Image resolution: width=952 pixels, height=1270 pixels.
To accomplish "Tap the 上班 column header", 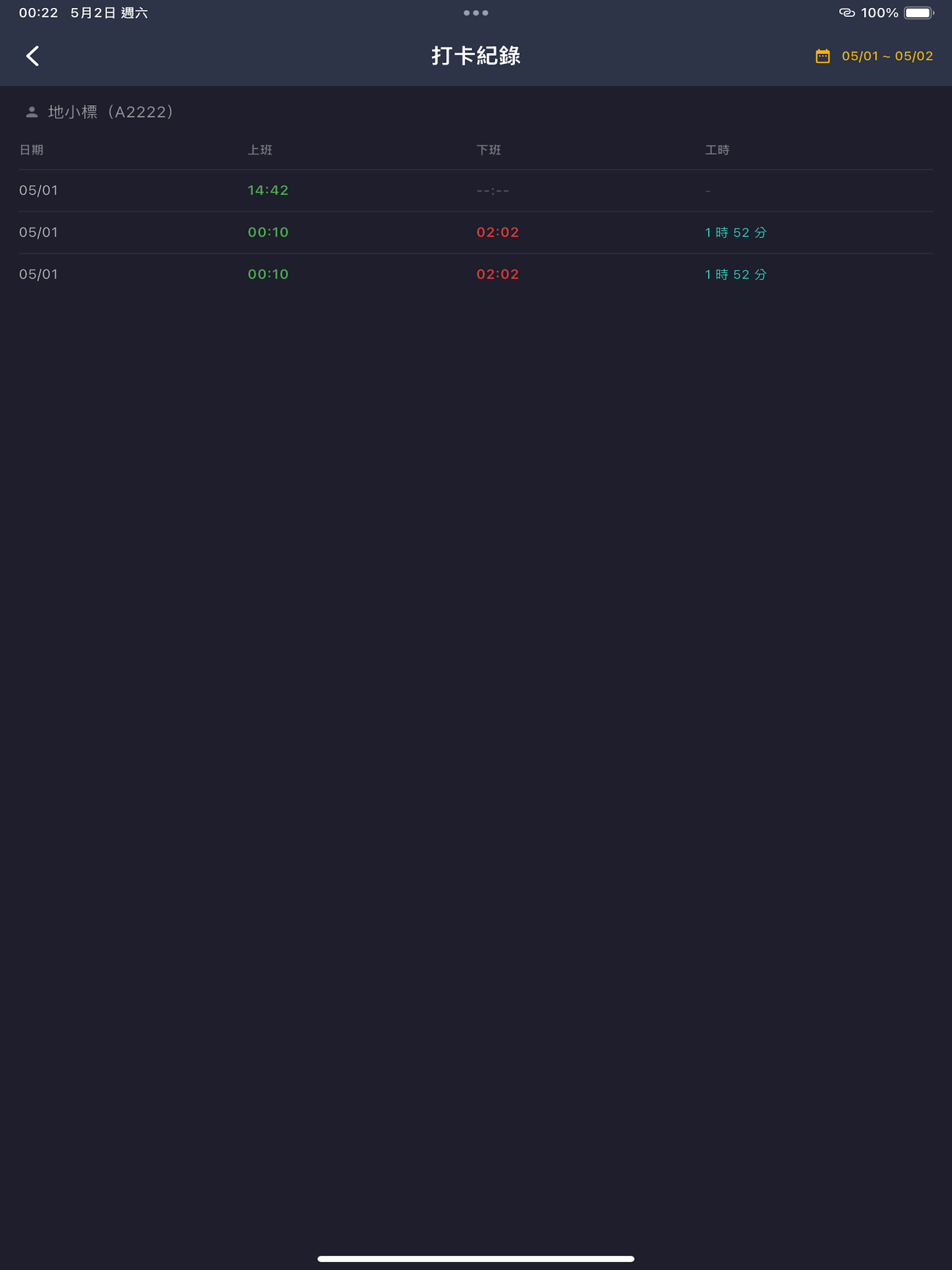I will click(260, 150).
